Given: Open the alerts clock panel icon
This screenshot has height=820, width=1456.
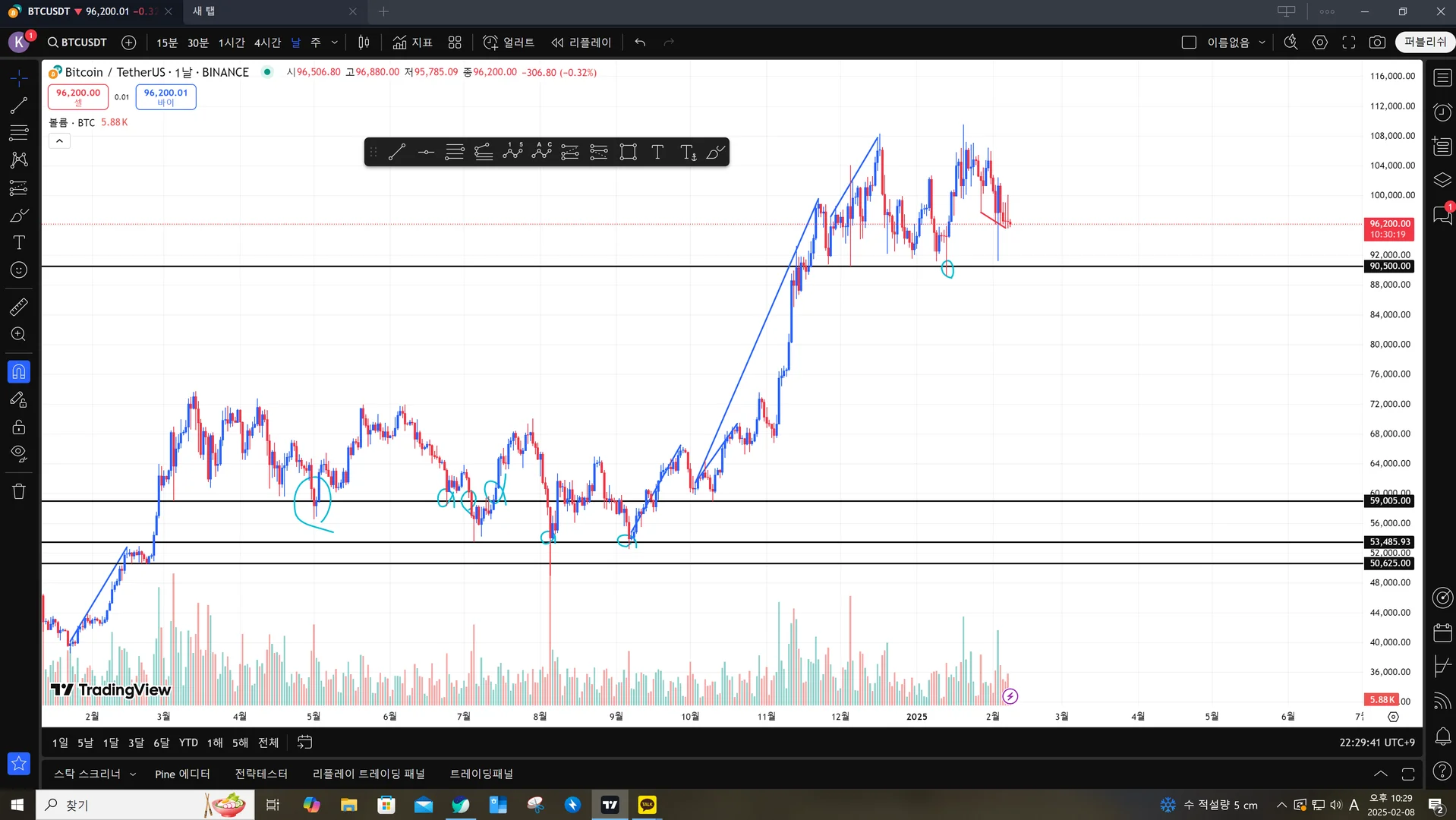Looking at the screenshot, I should 1442,112.
